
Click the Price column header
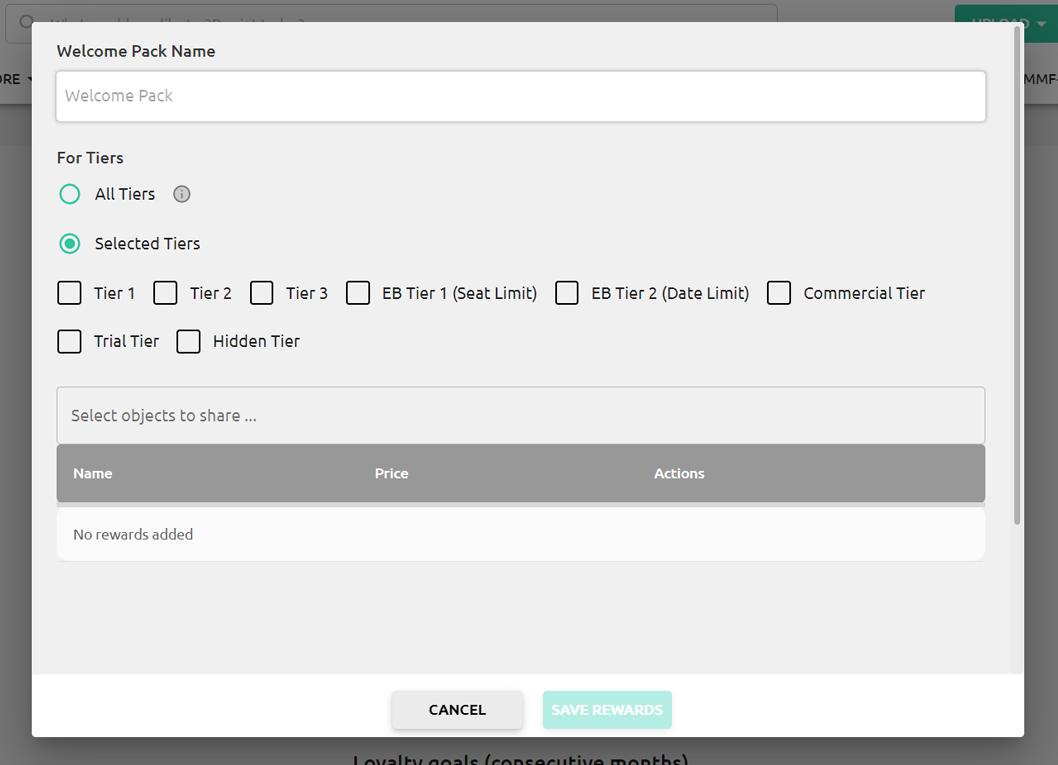pos(391,474)
